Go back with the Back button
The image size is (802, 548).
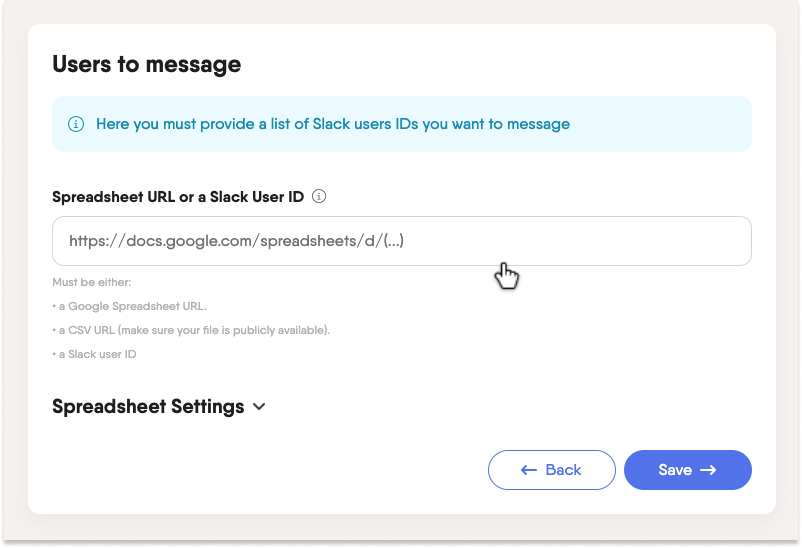pos(551,470)
